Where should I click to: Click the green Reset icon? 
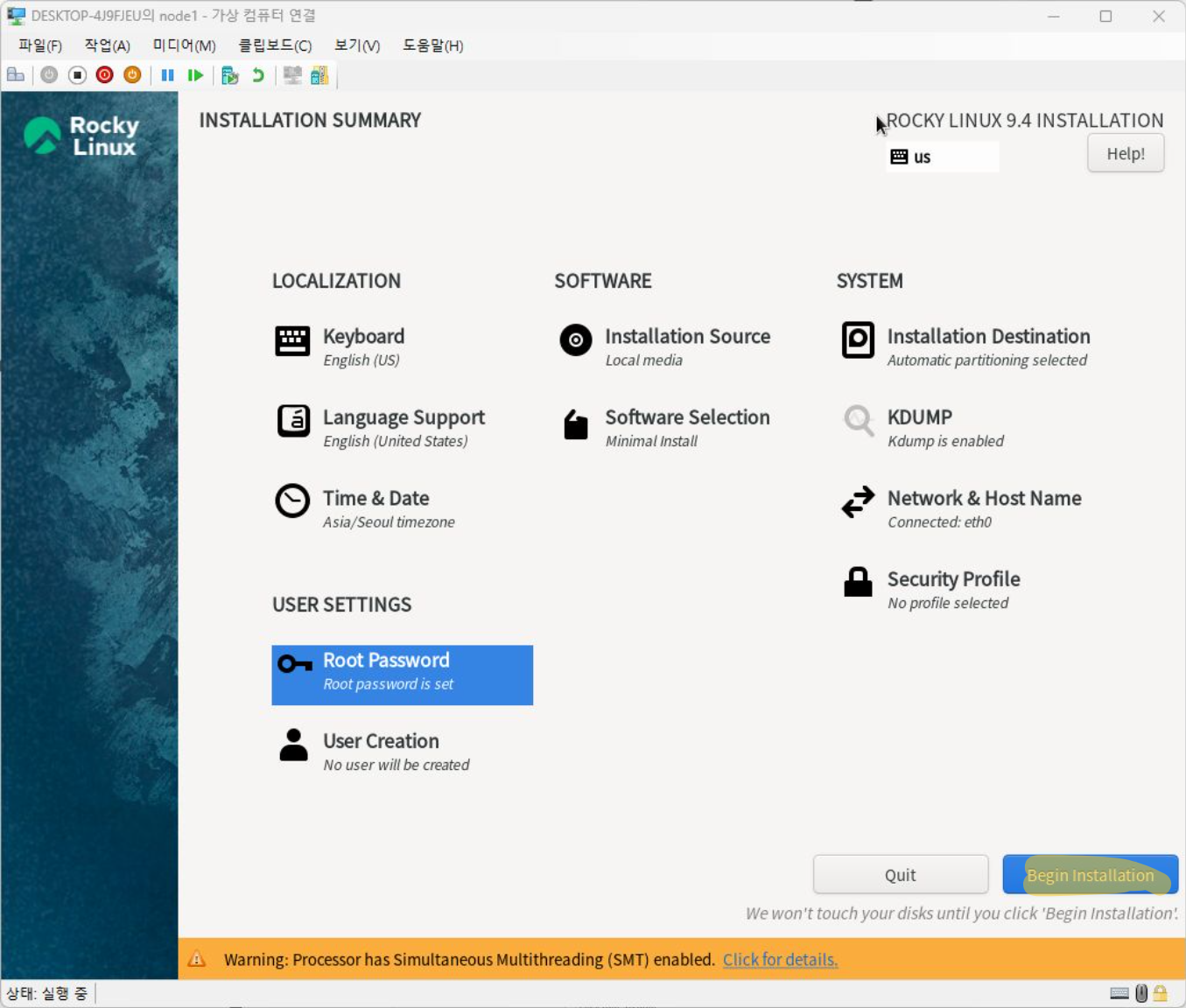coord(195,75)
